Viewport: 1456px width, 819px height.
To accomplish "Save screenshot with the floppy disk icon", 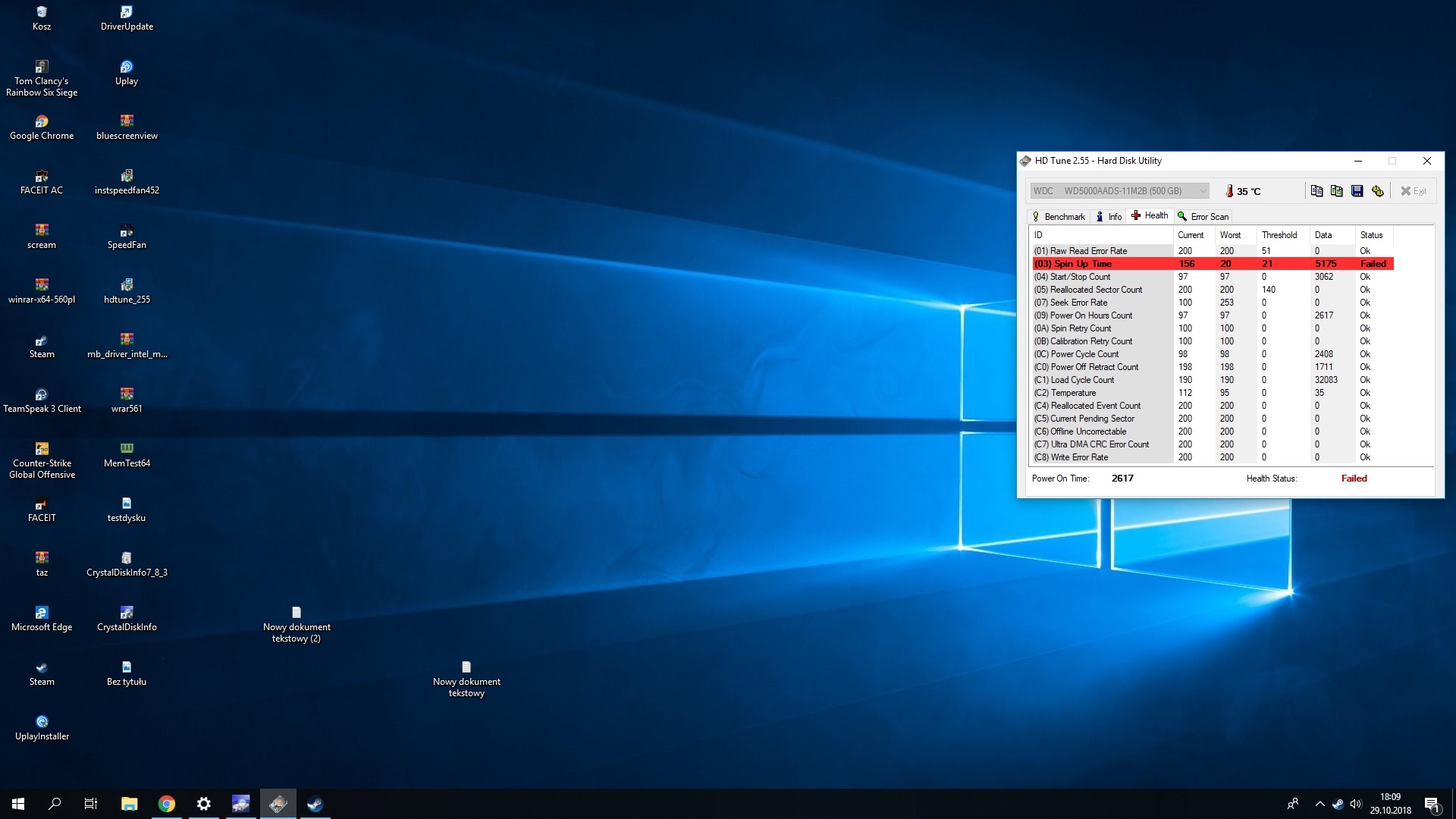I will pos(1357,191).
